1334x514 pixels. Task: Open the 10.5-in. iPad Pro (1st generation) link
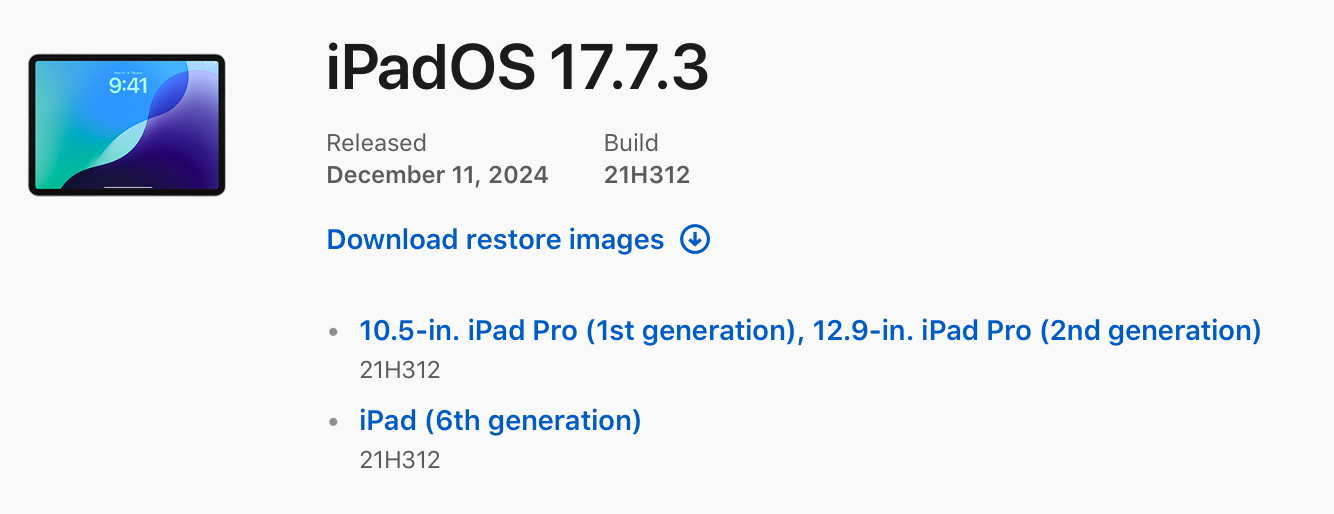pos(577,331)
